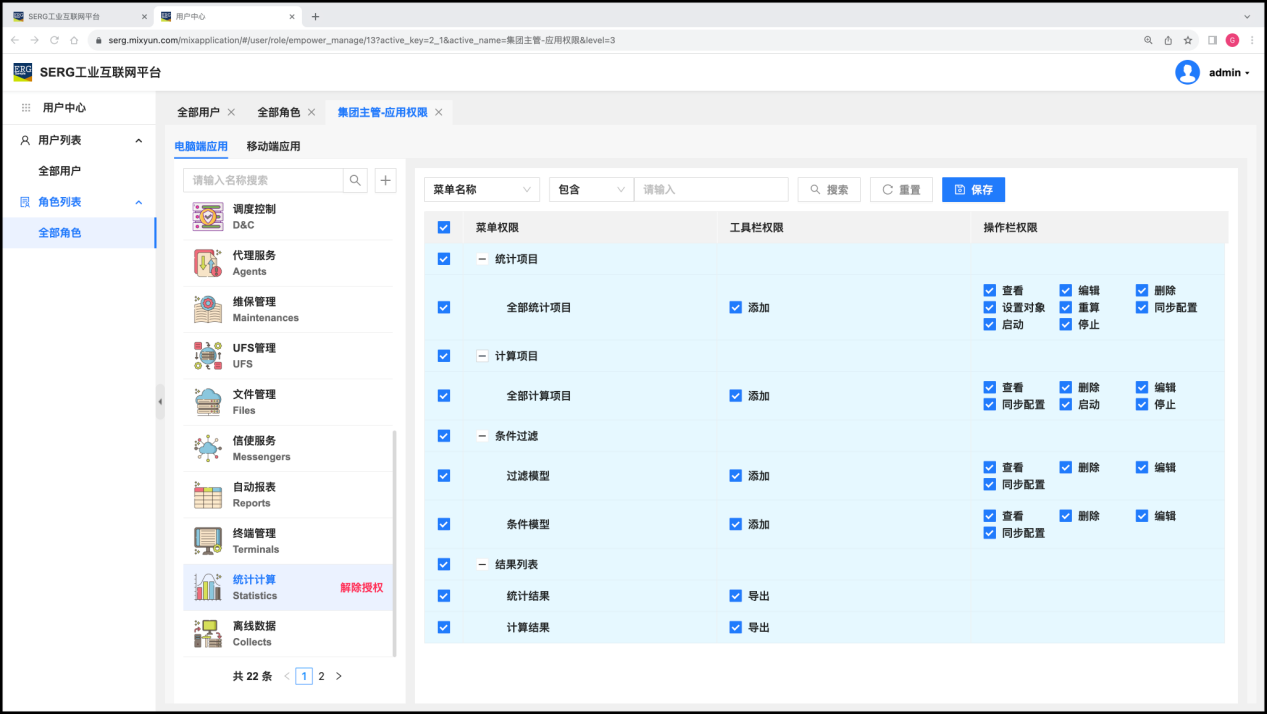Collapse the 统计项目 tree group

482,259
